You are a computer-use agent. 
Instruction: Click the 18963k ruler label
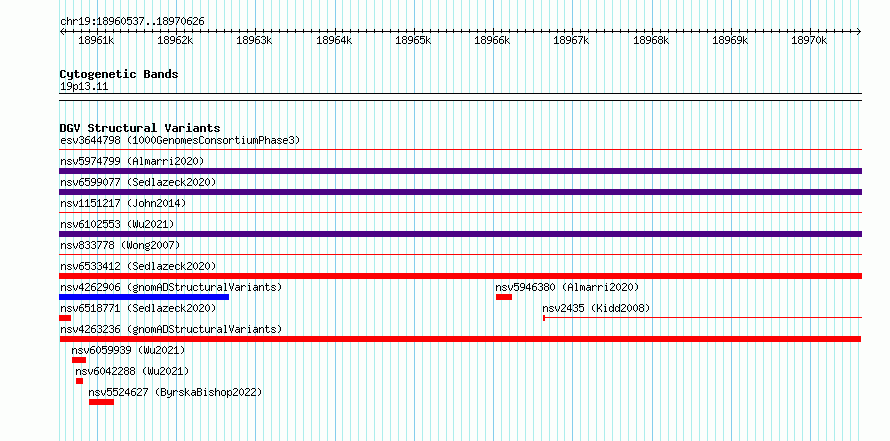[255, 40]
